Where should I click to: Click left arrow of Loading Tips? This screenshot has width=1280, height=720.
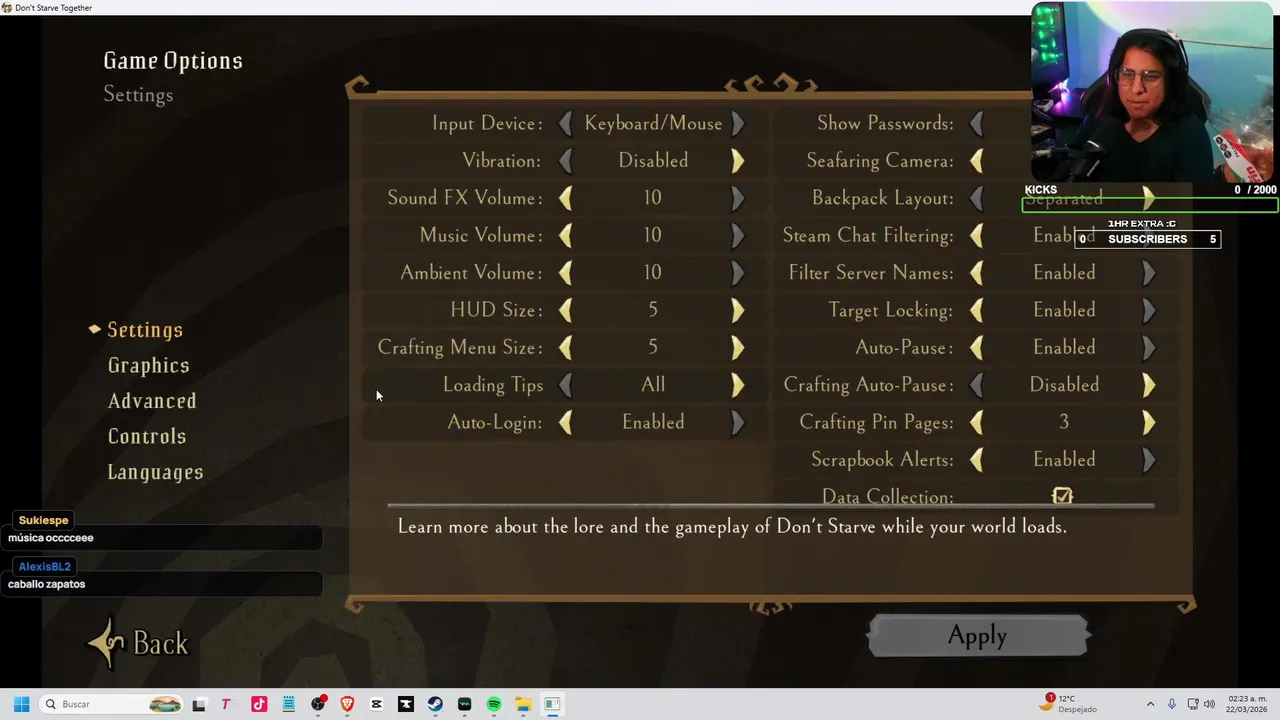tap(566, 385)
